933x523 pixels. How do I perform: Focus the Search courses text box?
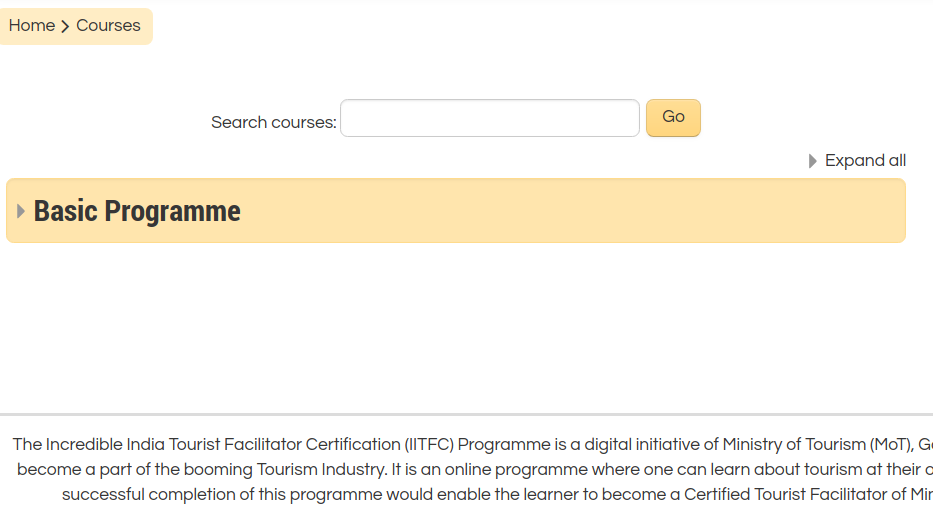pos(489,118)
